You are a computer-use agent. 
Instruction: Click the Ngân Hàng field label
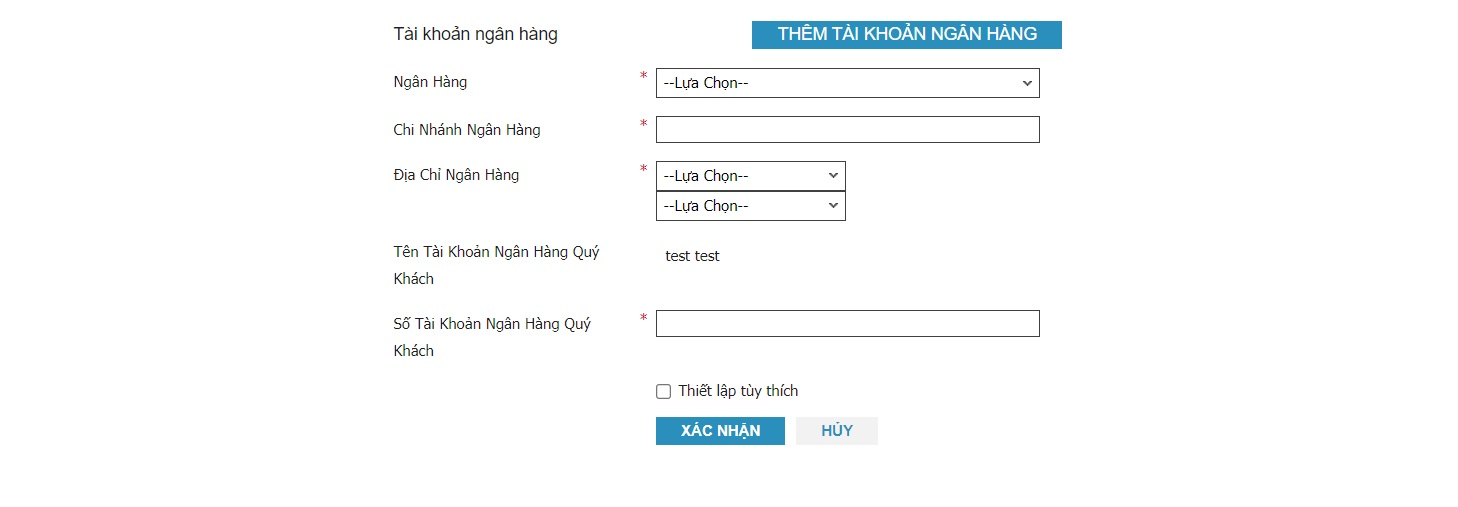pos(430,82)
